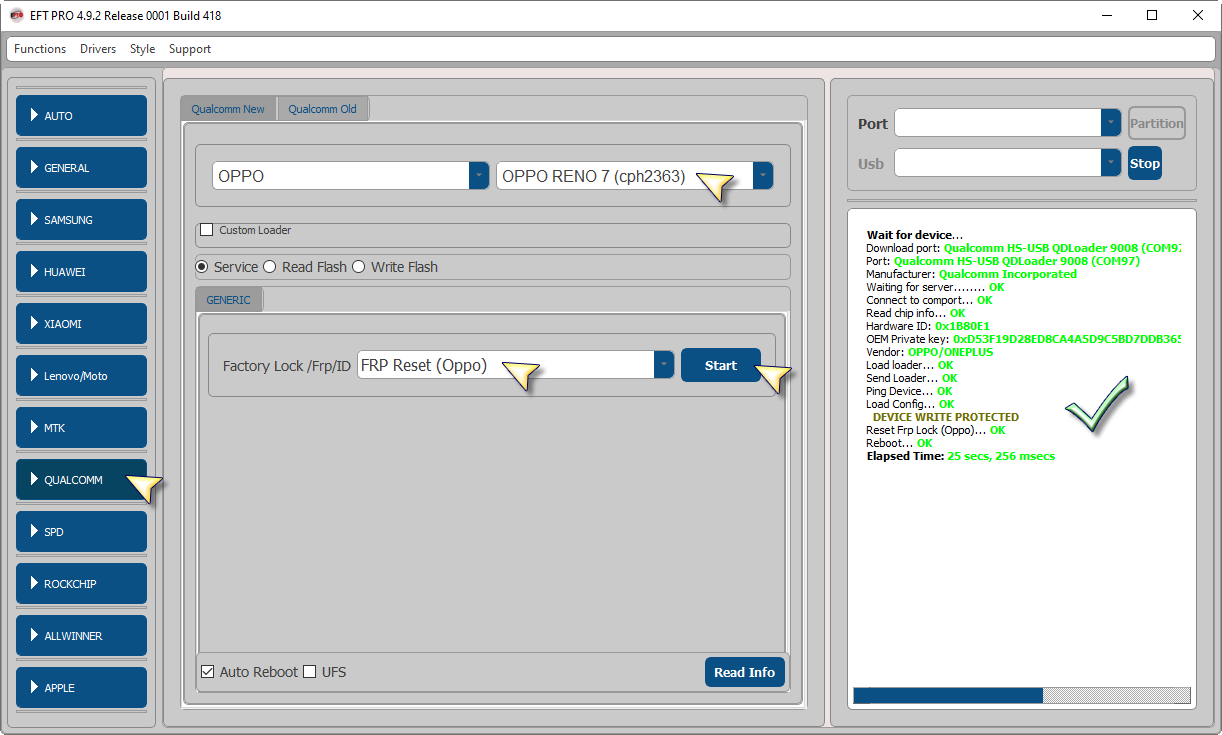Open the XIAOMI sidebar section
This screenshot has width=1222, height=735.
coord(81,324)
